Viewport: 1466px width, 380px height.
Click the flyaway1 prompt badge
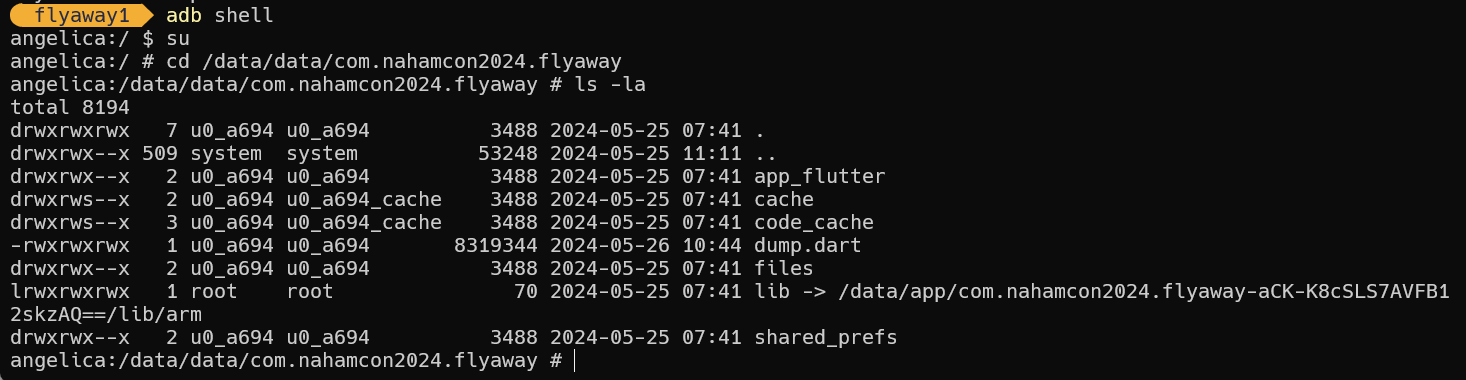coord(80,15)
